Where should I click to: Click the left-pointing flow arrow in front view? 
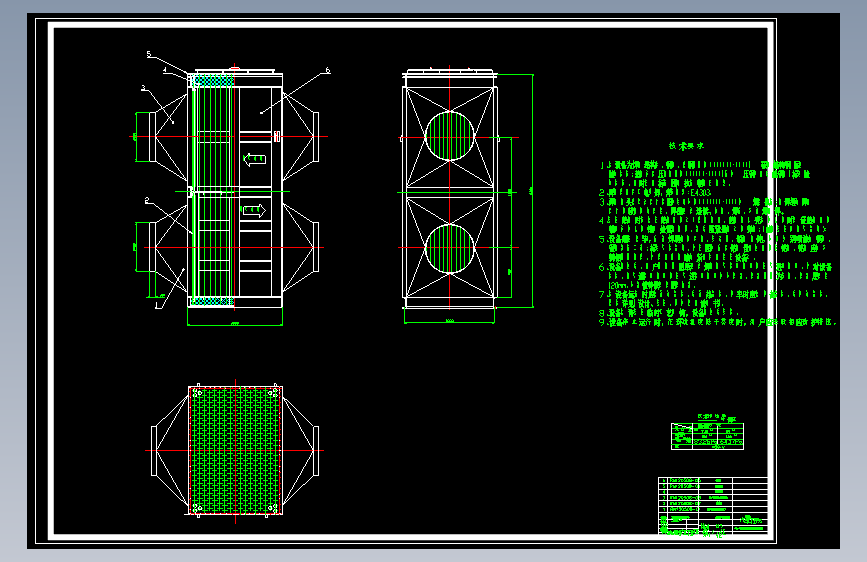point(254,160)
